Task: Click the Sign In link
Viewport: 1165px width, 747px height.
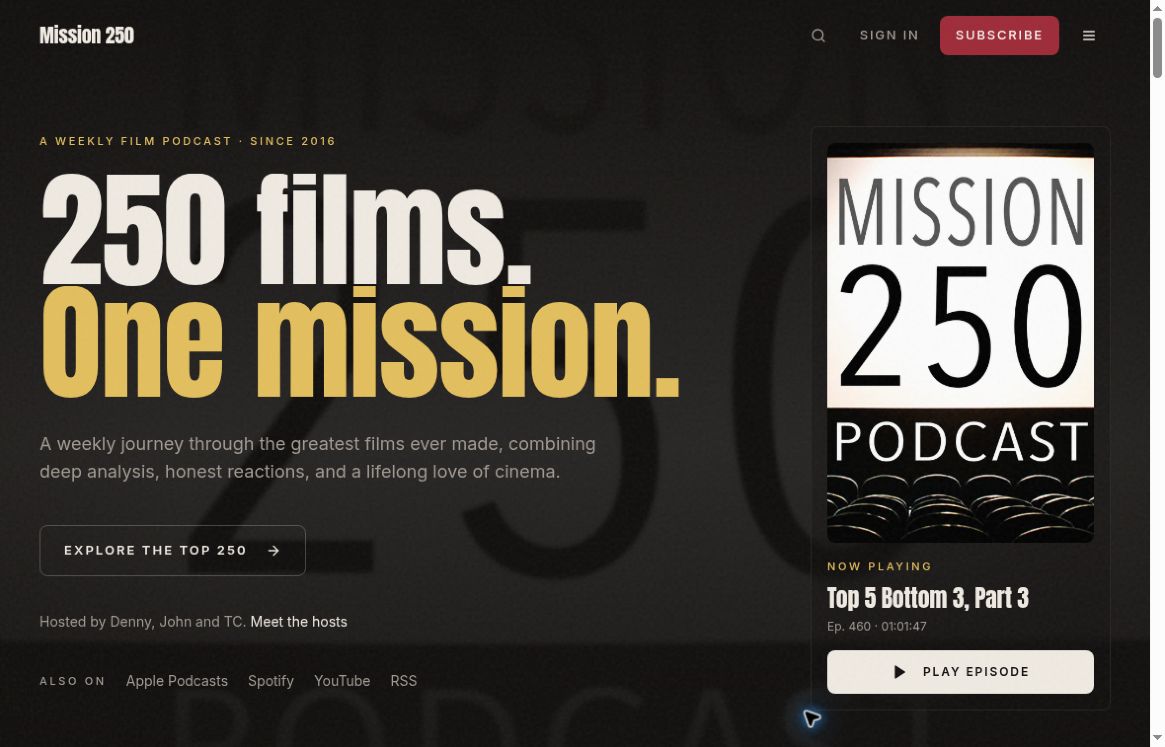Action: [889, 36]
